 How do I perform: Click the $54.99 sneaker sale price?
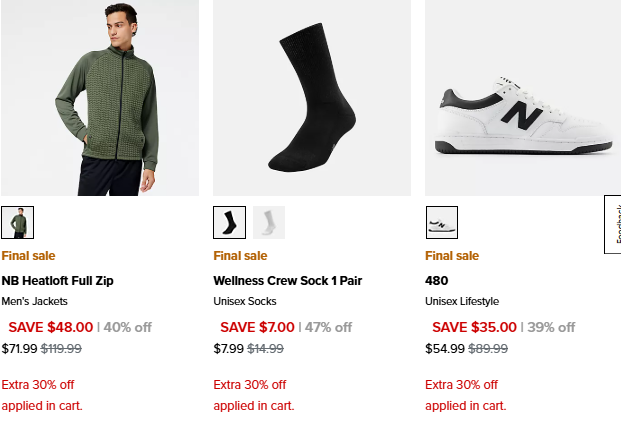[x=445, y=349]
